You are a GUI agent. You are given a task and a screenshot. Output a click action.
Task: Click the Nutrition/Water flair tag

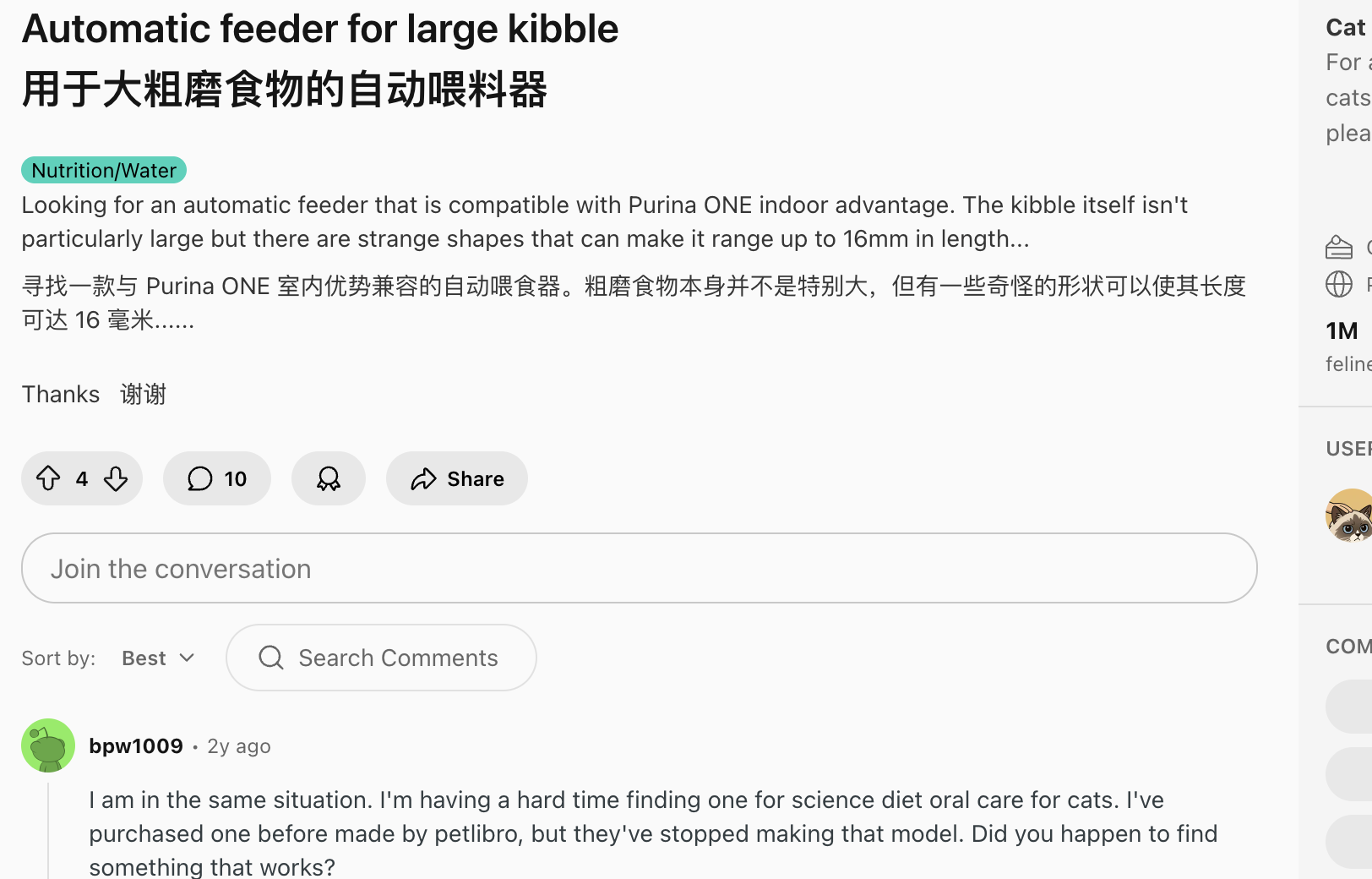pos(104,170)
